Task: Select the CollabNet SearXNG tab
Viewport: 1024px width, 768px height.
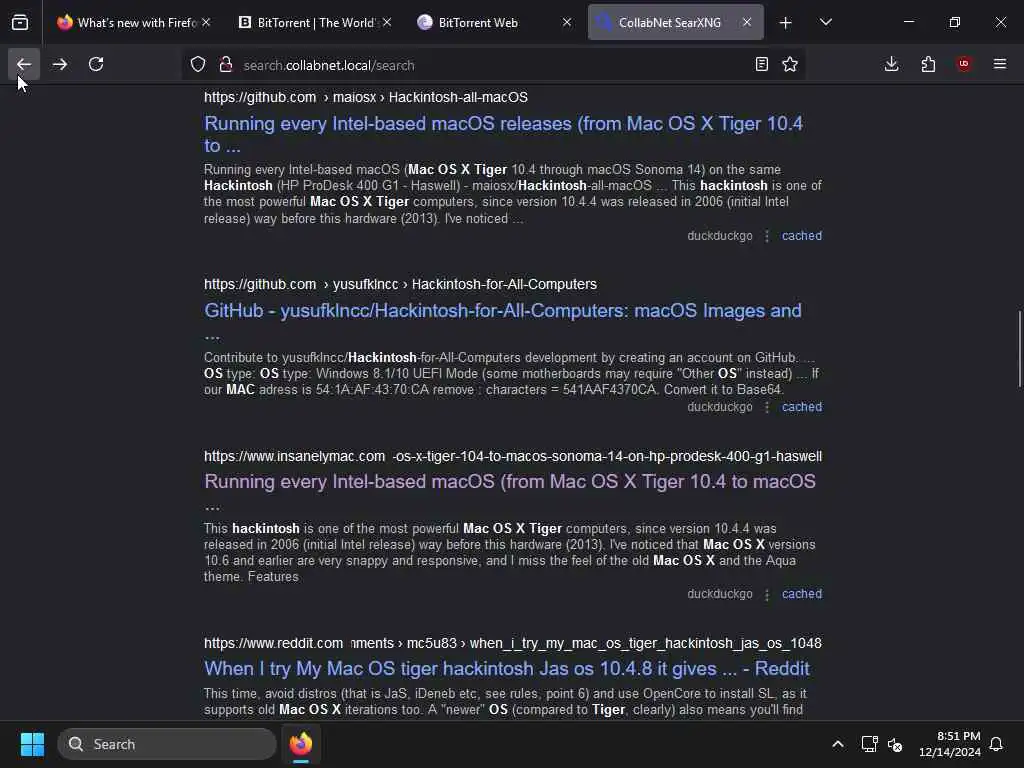Action: (675, 22)
